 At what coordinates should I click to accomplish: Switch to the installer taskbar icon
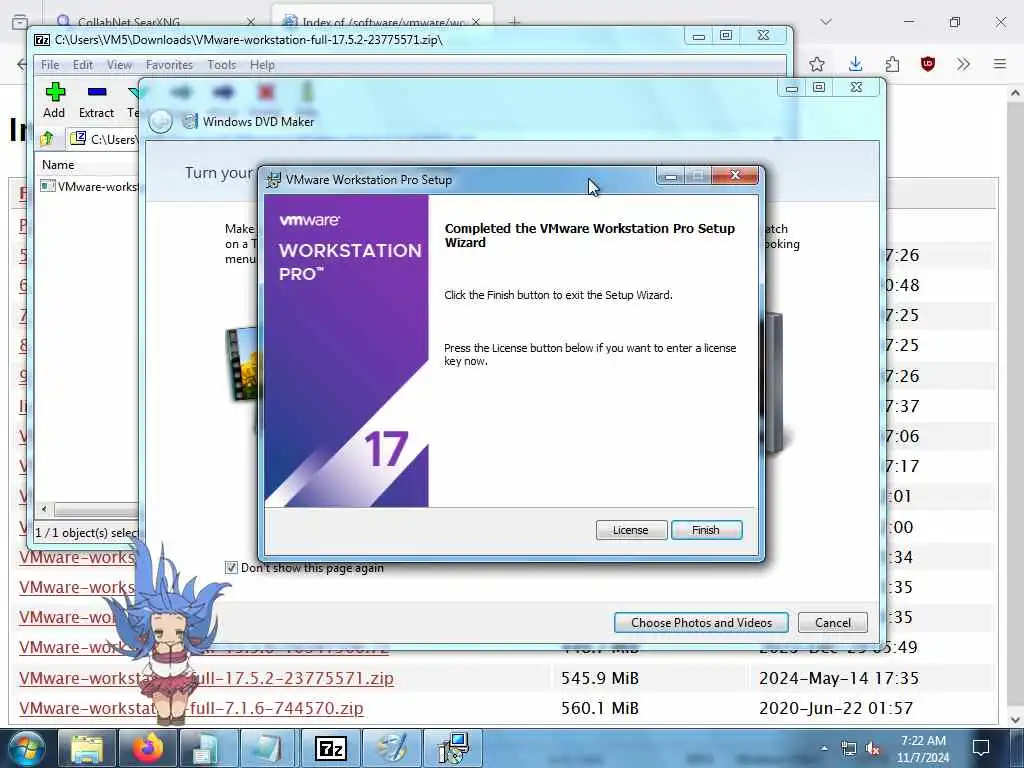(x=453, y=748)
